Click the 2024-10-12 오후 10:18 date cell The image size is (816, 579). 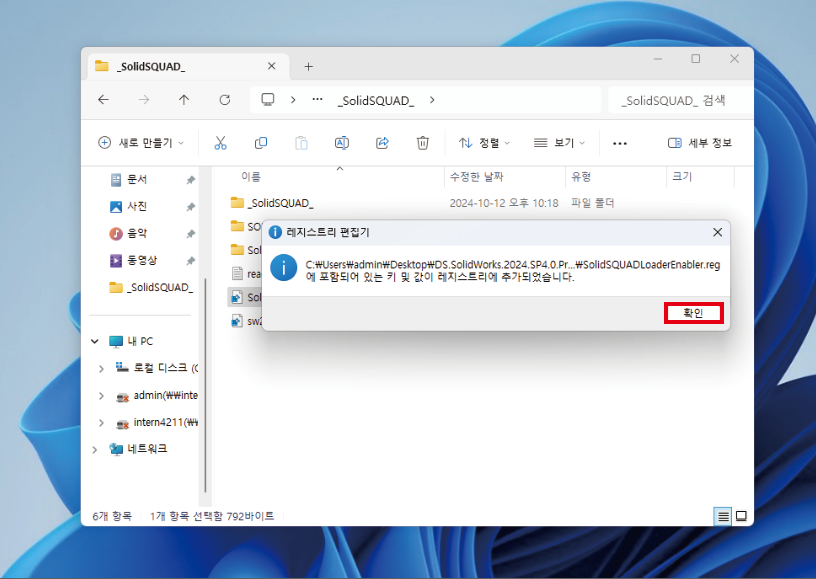point(504,203)
